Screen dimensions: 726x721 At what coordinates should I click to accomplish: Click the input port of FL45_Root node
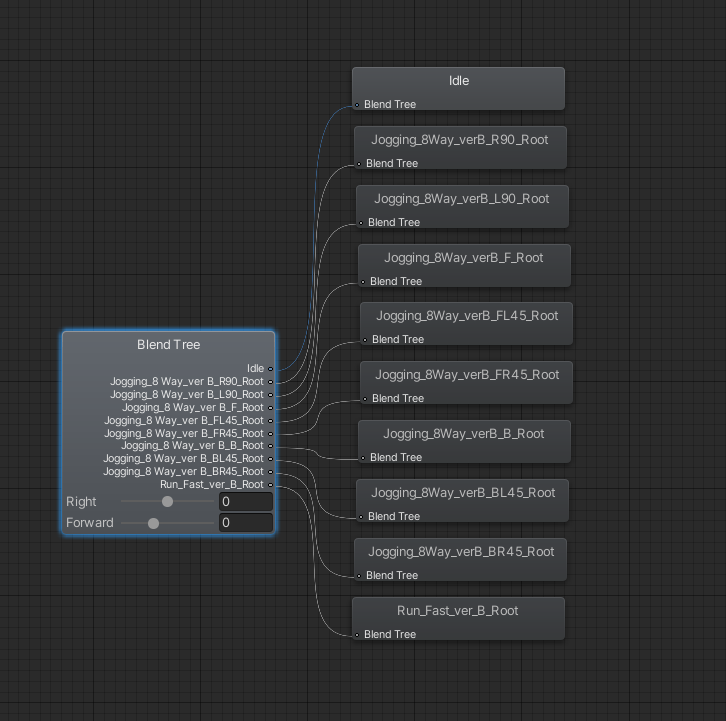tap(365, 340)
